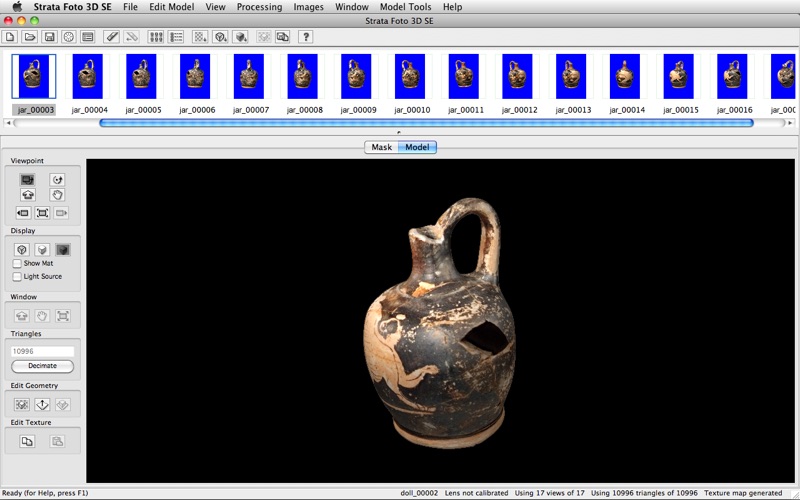The height and width of the screenshot is (500, 800).
Task: Click the first Edit Texture icon
Action: coord(27,441)
